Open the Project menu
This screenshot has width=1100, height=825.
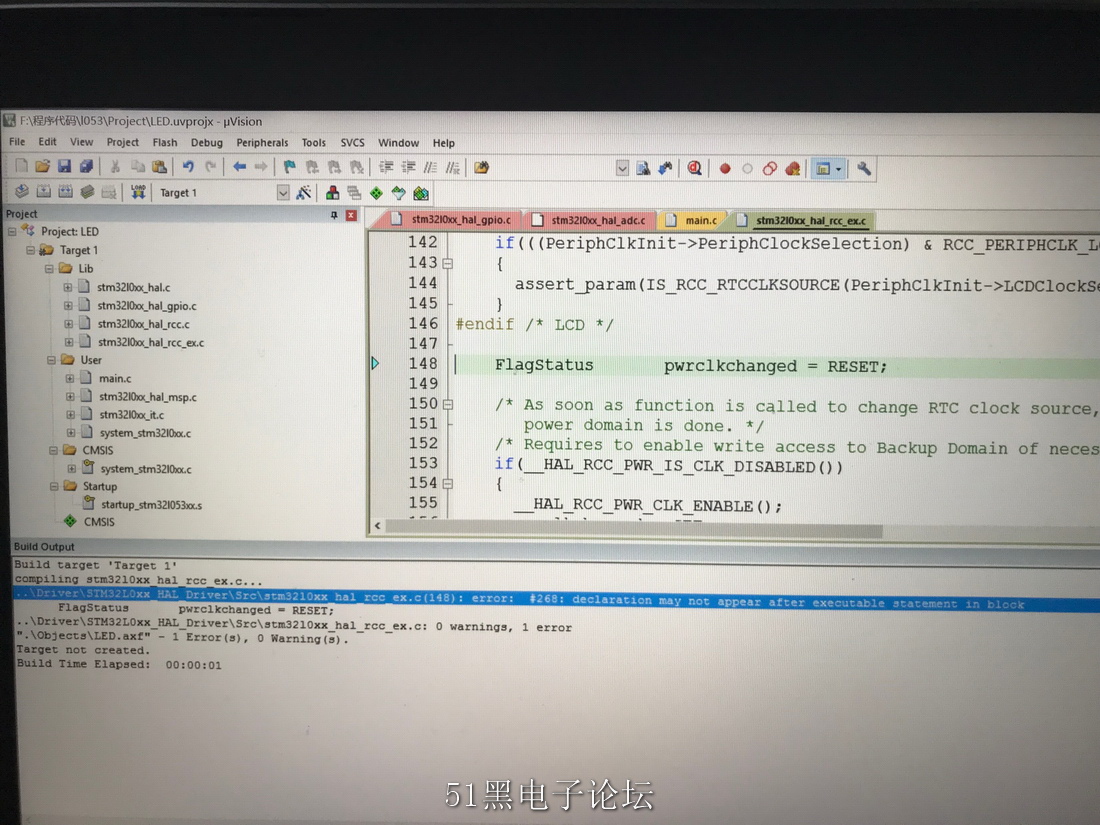pos(123,142)
